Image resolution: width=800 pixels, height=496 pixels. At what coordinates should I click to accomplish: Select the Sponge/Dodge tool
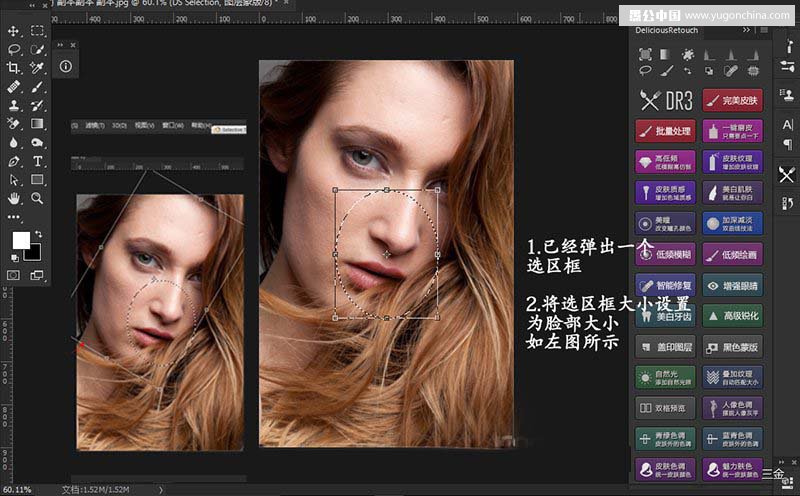pyautogui.click(x=37, y=142)
